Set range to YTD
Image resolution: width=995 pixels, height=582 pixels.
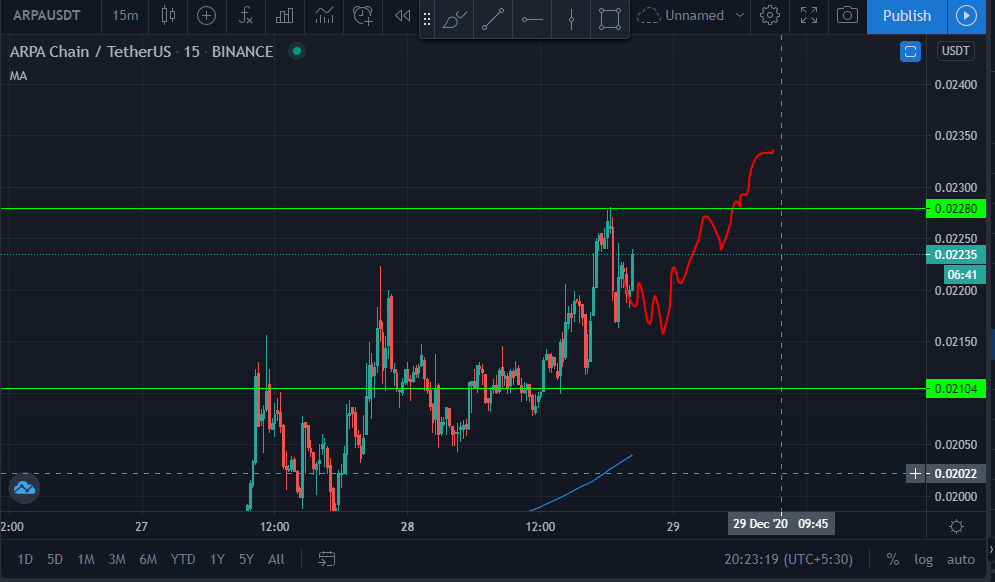pyautogui.click(x=183, y=559)
